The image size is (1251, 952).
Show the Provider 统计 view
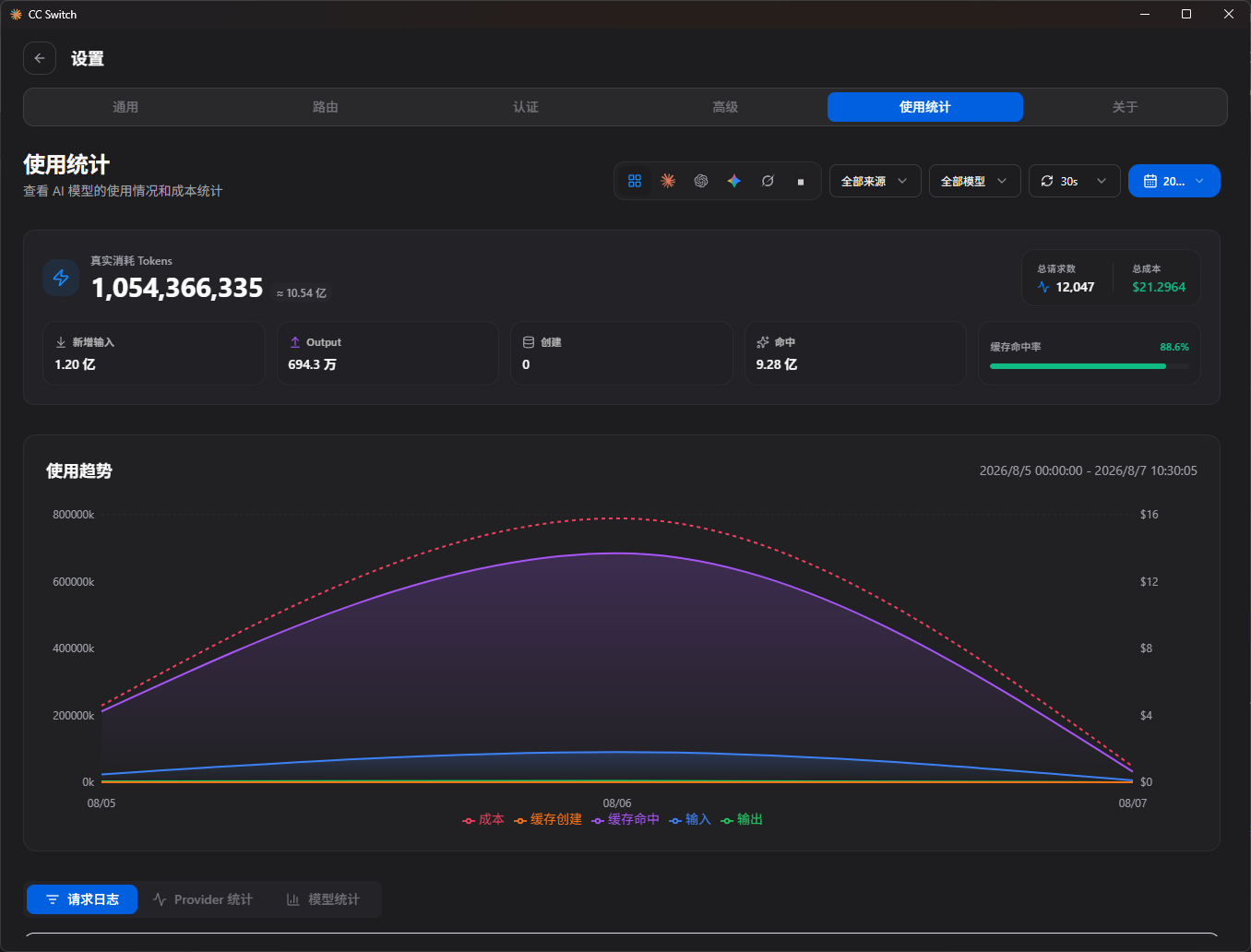click(x=203, y=899)
